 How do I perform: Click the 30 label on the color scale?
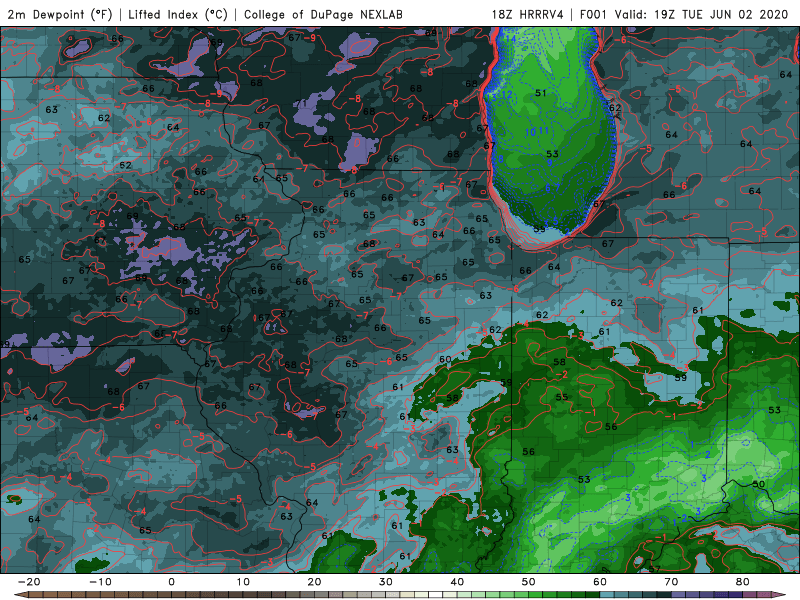point(386,582)
